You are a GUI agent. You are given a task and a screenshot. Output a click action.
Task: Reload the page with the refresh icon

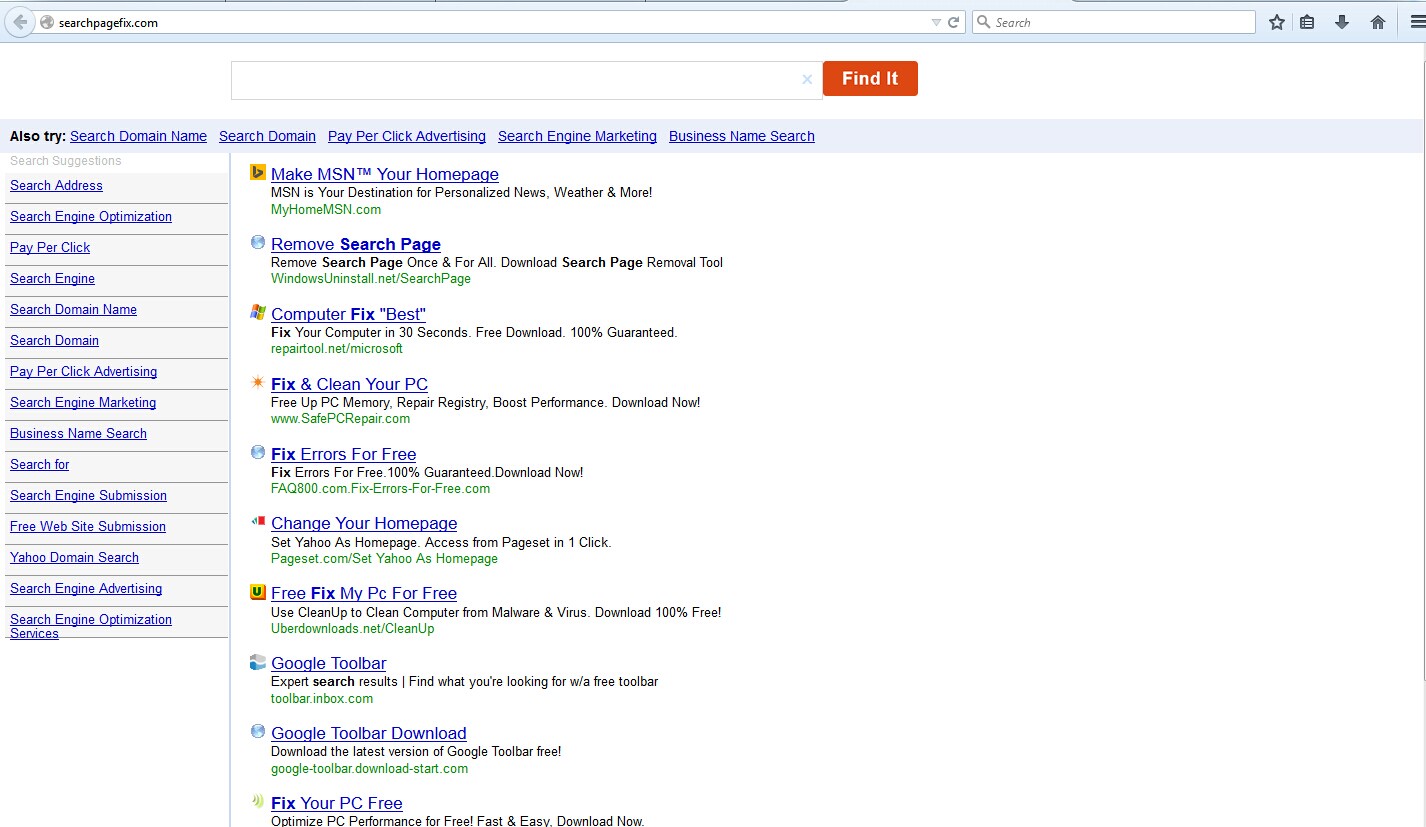coord(954,22)
